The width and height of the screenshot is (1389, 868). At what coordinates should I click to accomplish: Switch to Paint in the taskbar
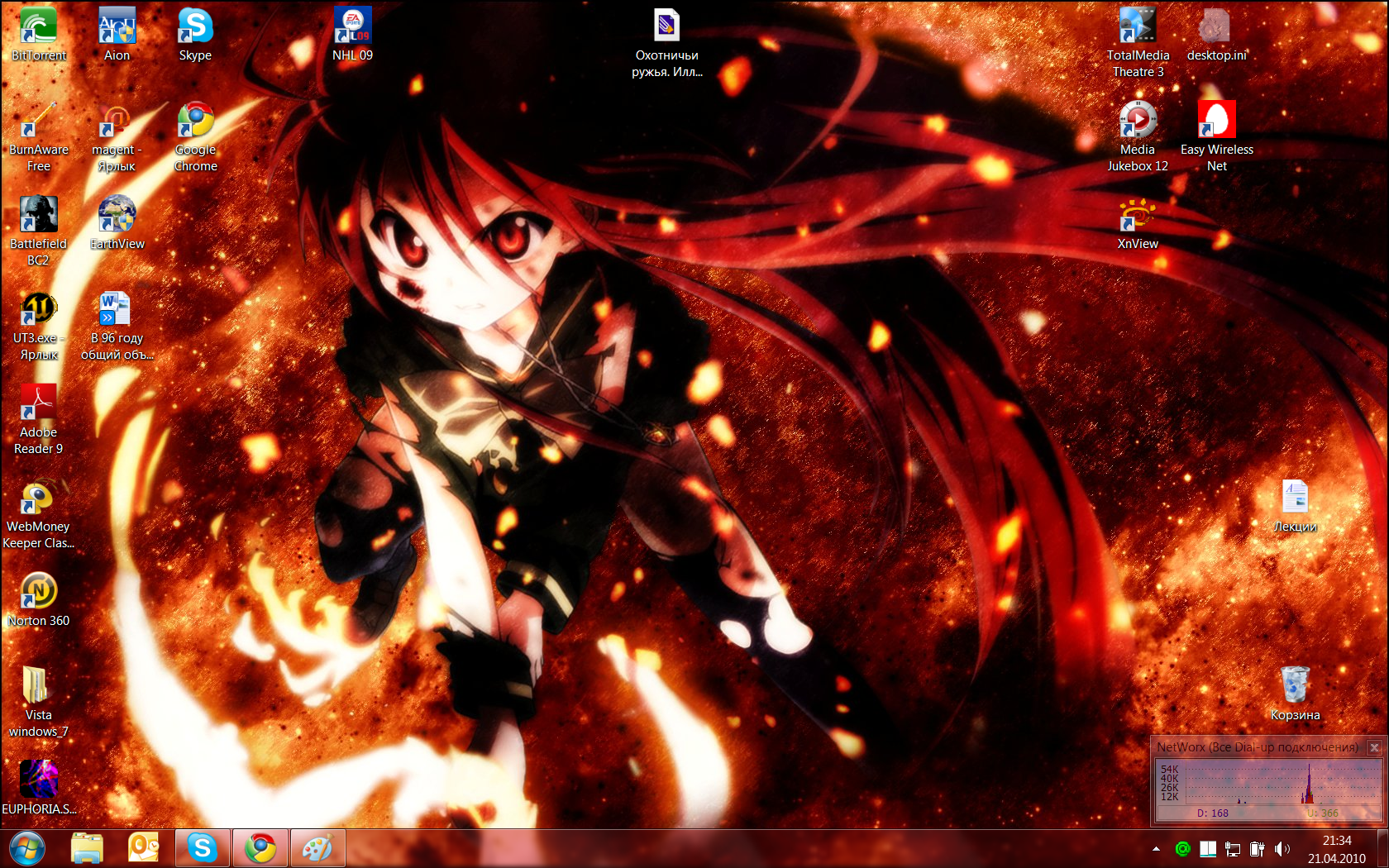[x=317, y=849]
